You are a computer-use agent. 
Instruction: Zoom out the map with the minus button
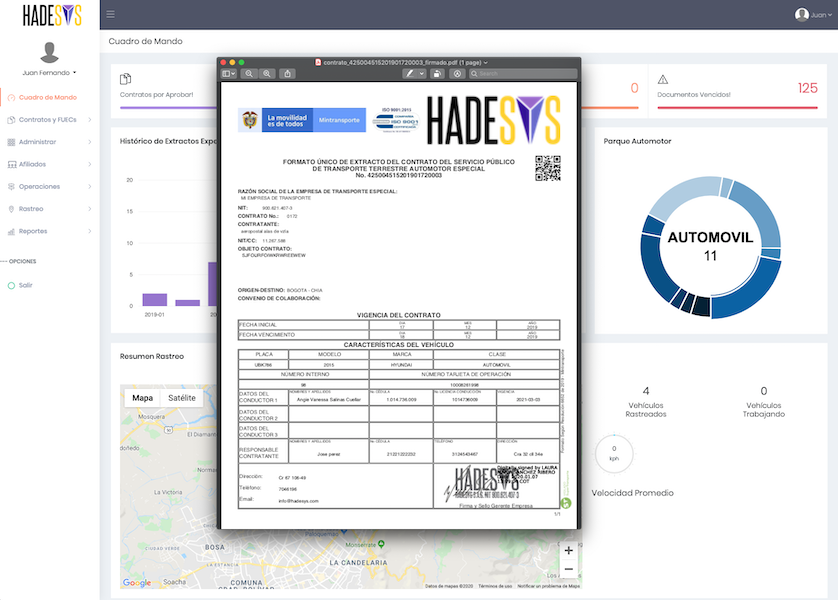(x=569, y=569)
